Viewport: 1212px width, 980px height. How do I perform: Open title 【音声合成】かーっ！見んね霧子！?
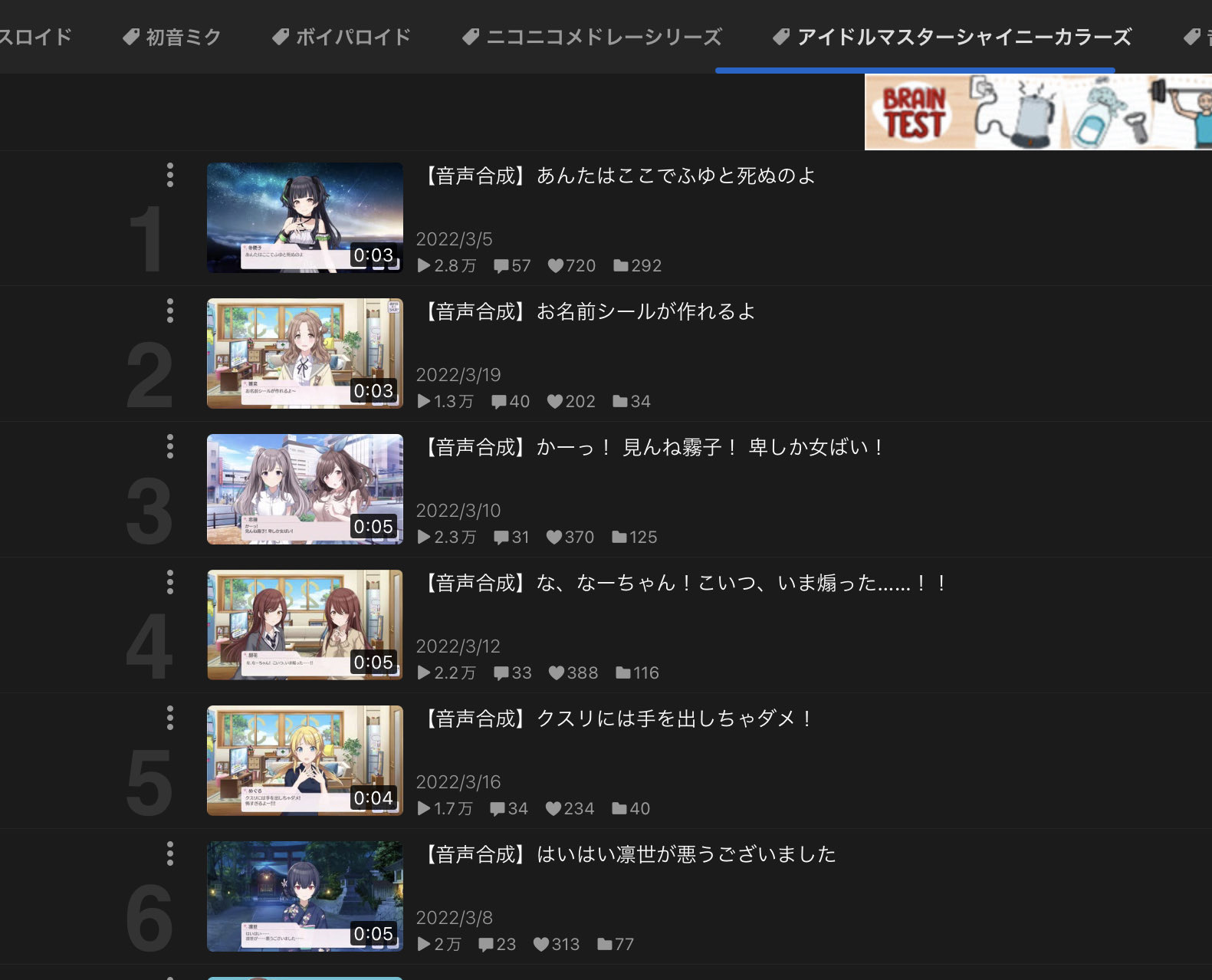pyautogui.click(x=652, y=447)
